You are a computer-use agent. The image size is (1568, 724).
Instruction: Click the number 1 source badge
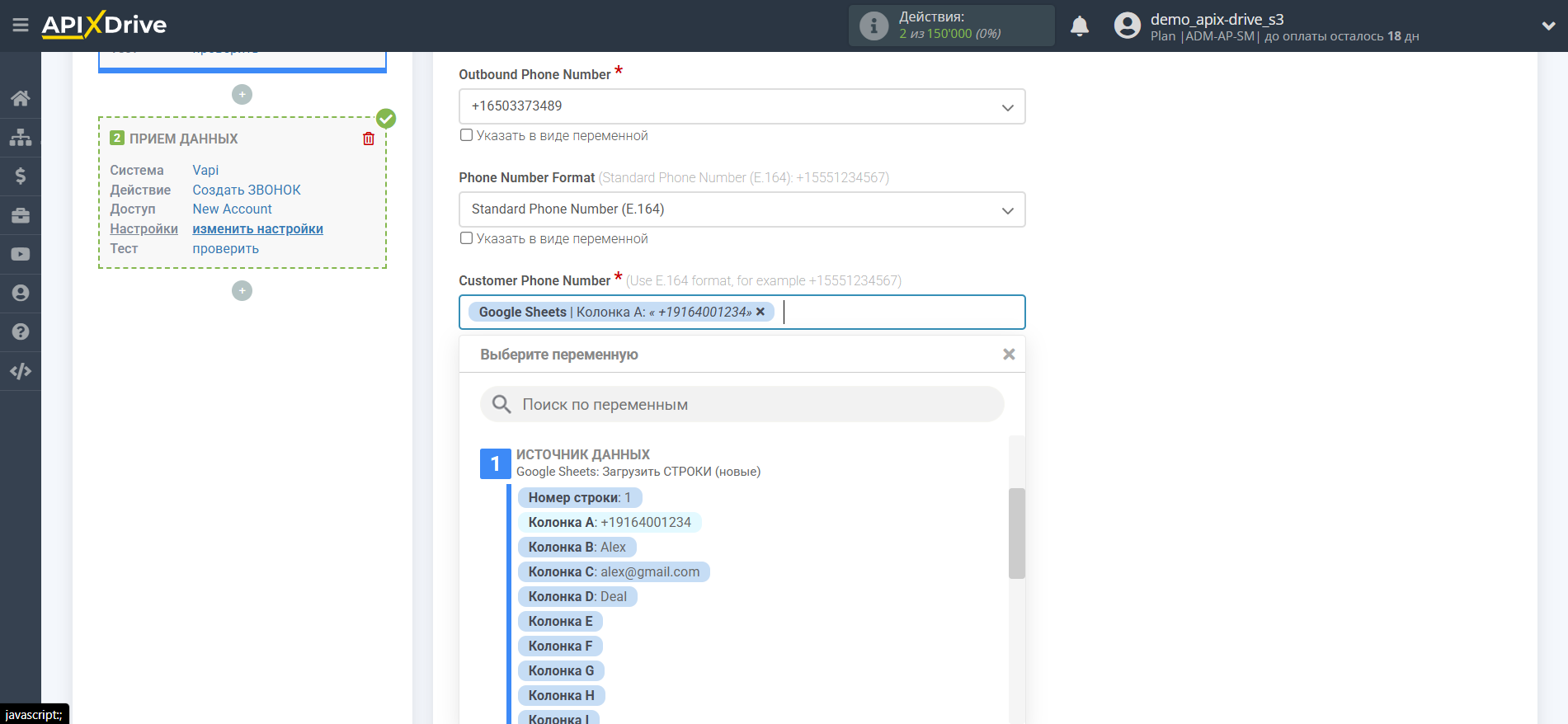(x=495, y=463)
